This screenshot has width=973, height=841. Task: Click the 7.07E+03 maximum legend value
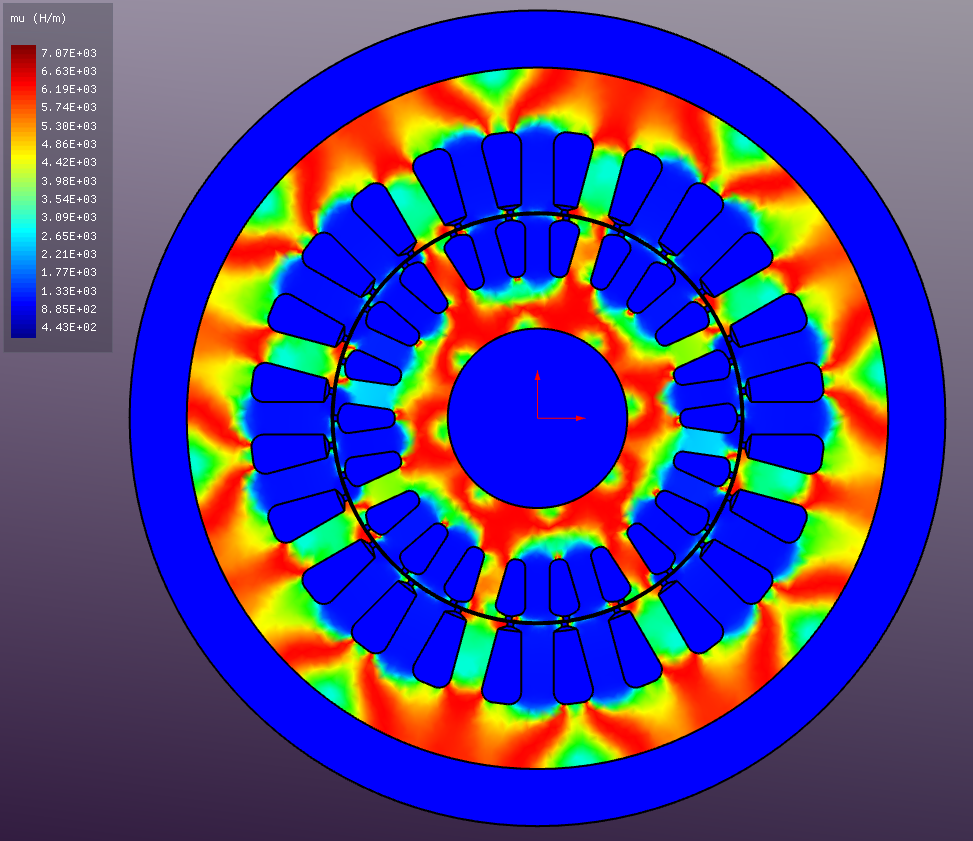tap(69, 53)
